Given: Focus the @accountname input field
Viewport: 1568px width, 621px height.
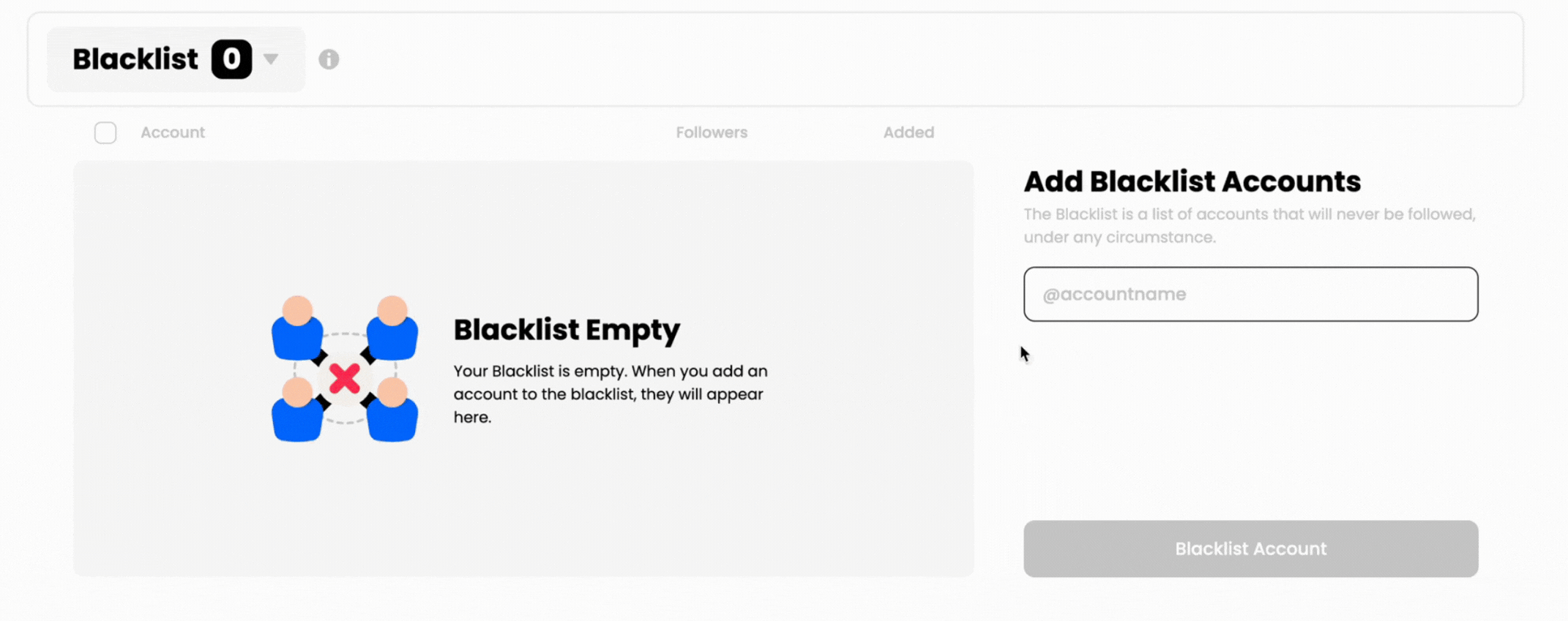Looking at the screenshot, I should coord(1250,294).
